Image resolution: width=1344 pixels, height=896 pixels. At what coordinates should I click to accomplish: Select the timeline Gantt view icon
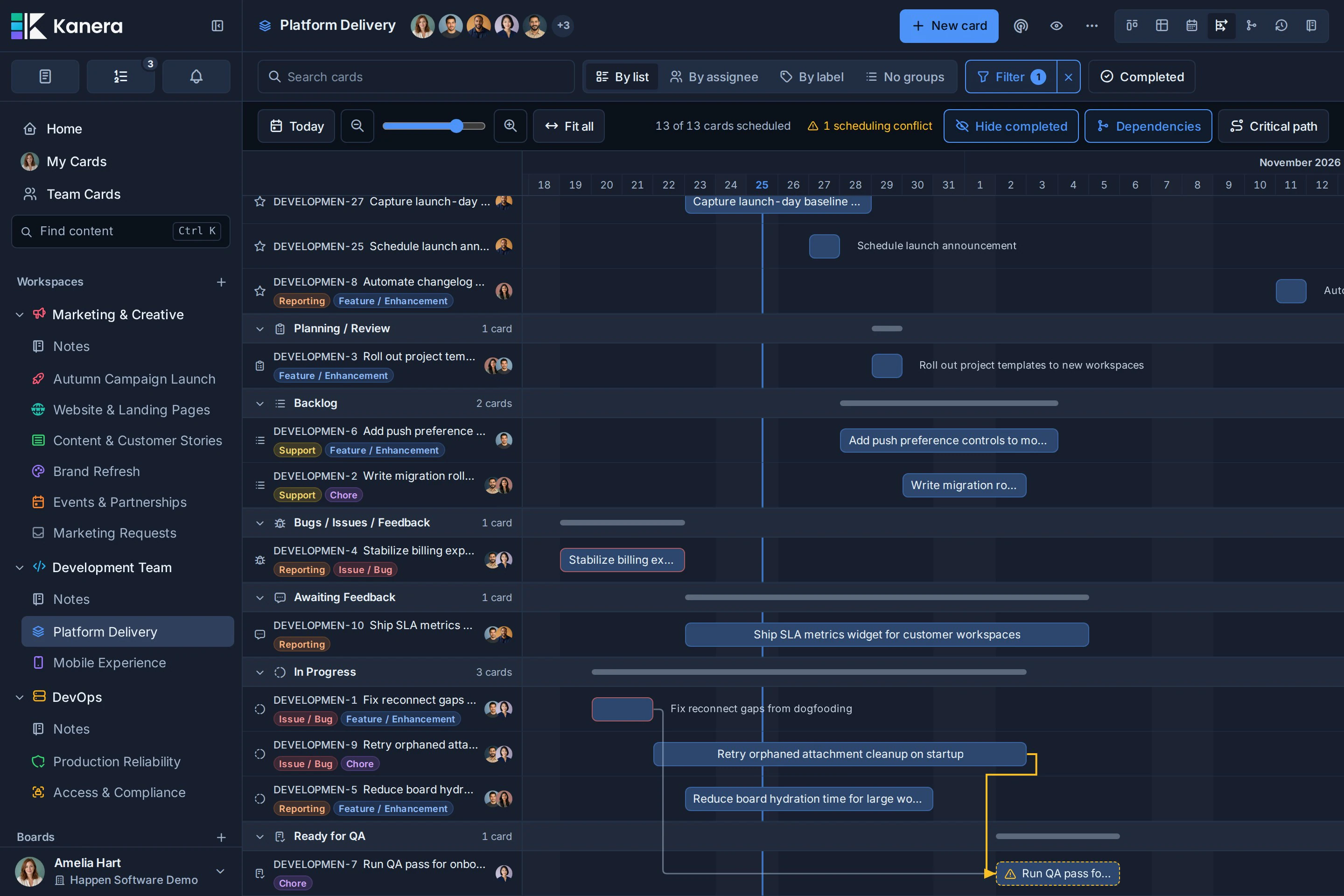(1221, 26)
